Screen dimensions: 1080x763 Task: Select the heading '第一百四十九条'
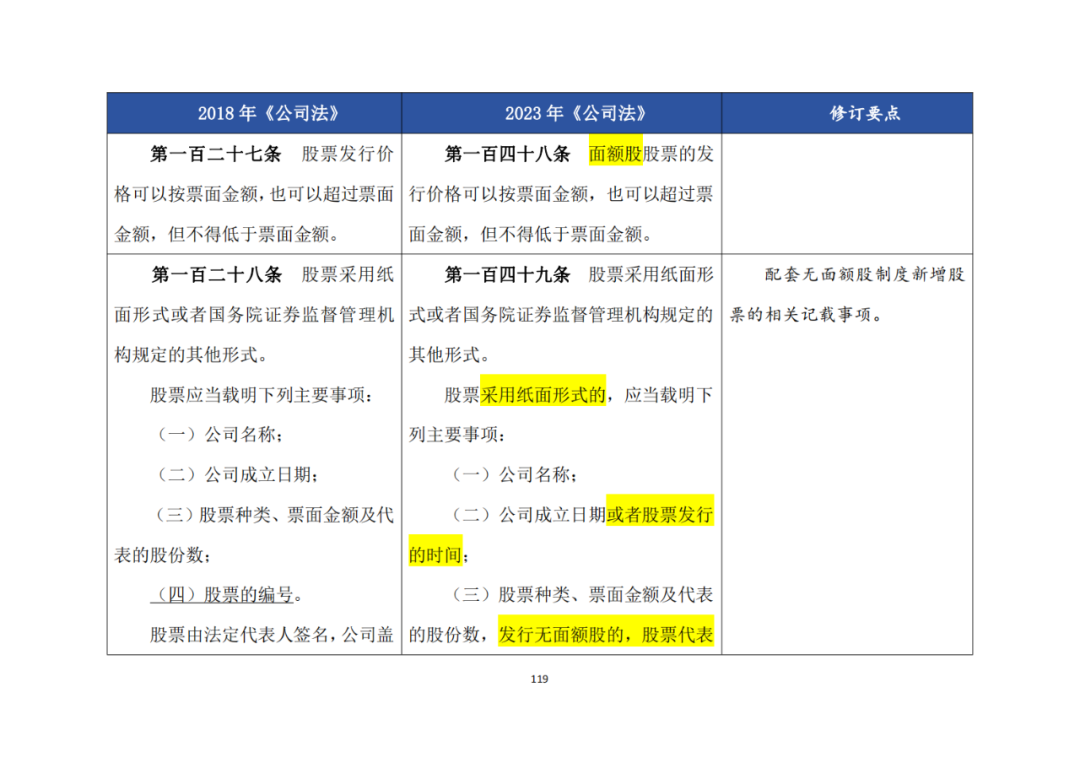coord(508,275)
